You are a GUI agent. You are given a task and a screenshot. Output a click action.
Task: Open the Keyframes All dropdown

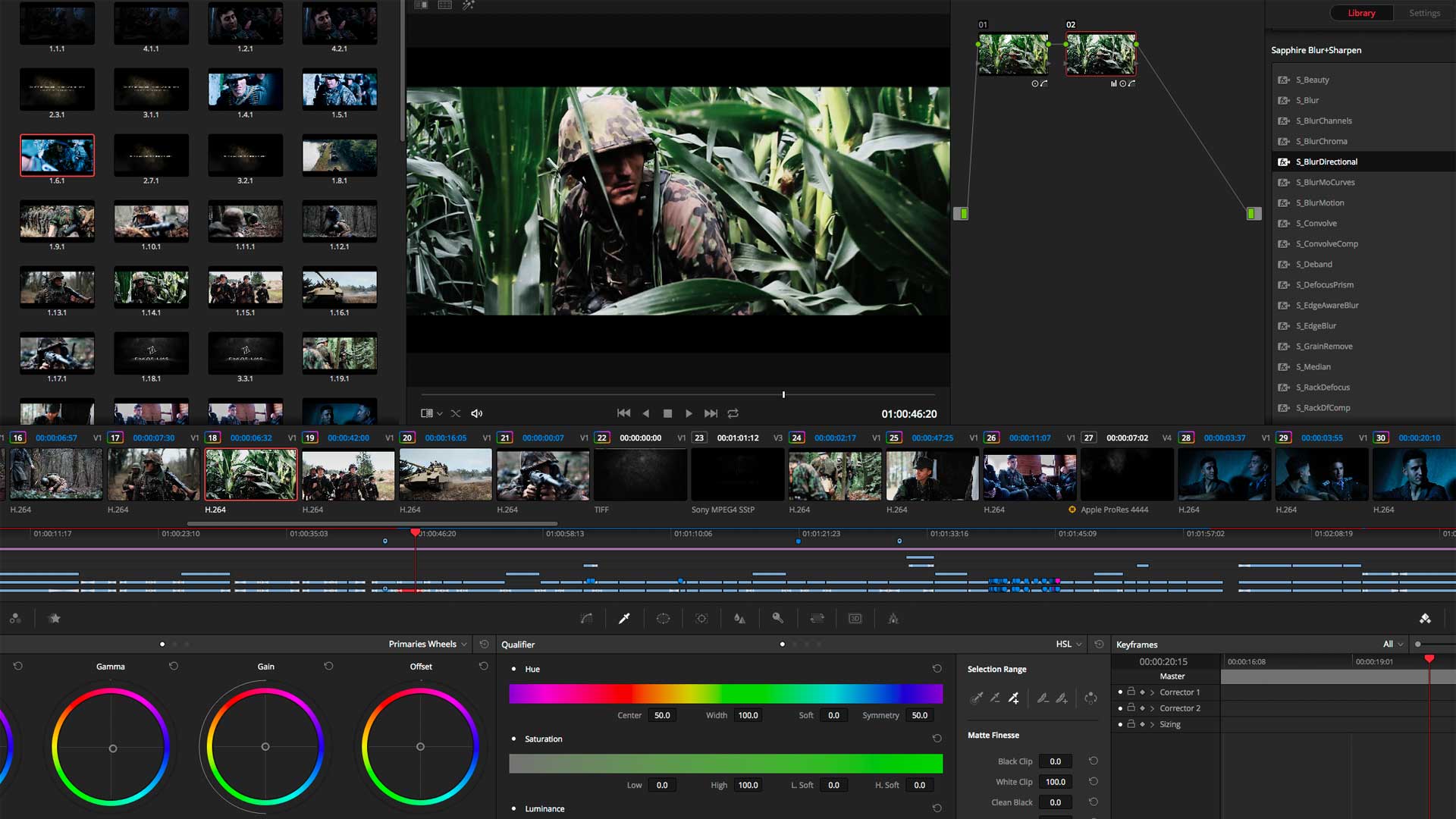[x=1393, y=644]
